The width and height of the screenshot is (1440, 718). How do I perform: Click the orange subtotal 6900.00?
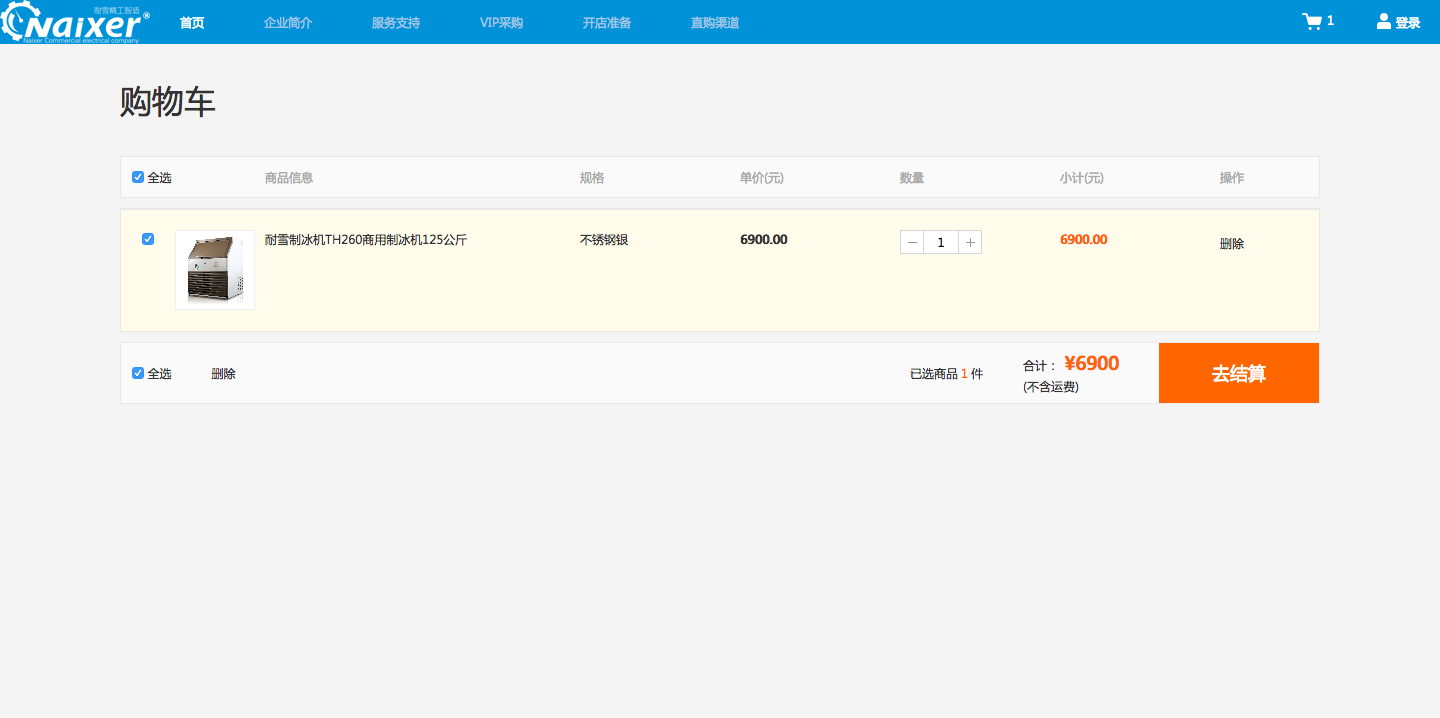pyautogui.click(x=1084, y=240)
